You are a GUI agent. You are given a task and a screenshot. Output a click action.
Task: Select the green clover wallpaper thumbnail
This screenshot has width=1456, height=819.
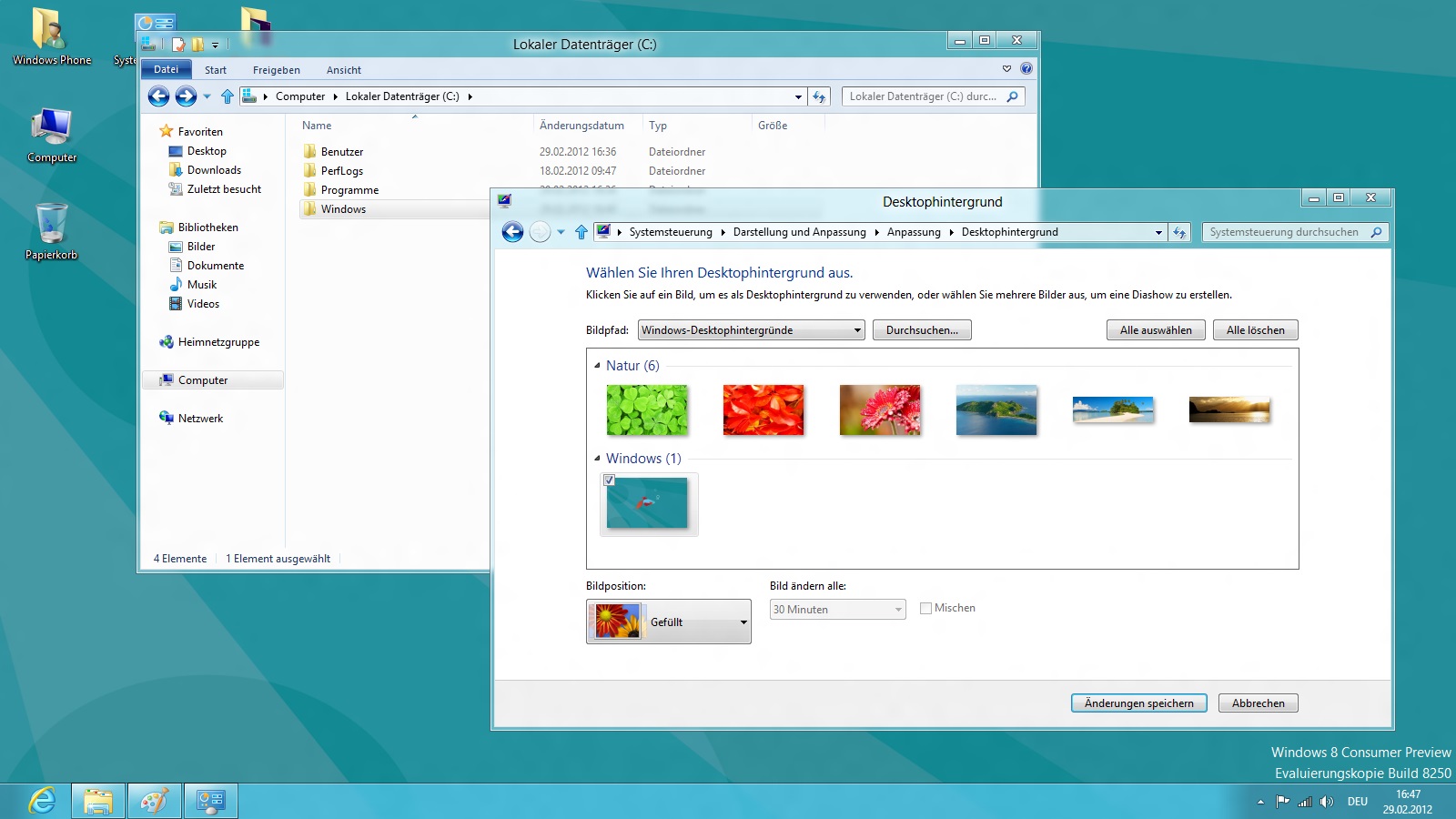click(x=647, y=409)
